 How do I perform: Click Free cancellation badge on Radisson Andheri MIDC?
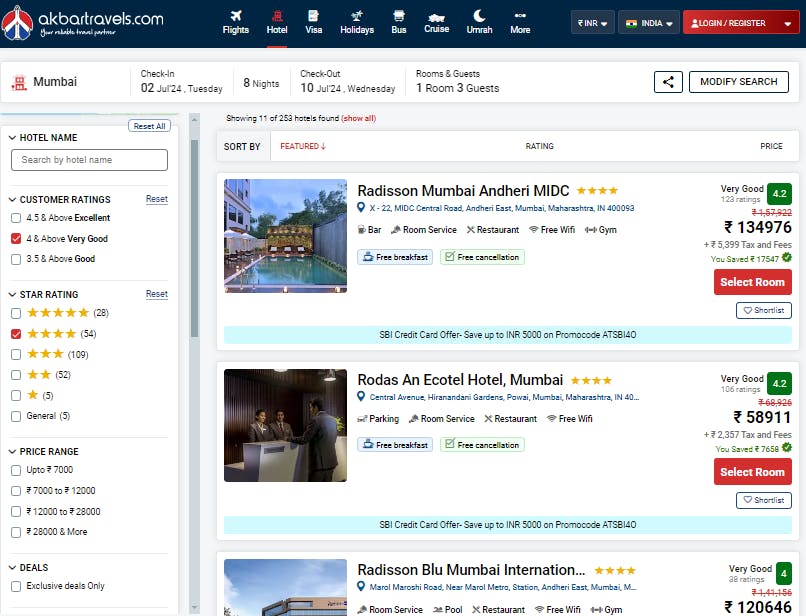482,257
